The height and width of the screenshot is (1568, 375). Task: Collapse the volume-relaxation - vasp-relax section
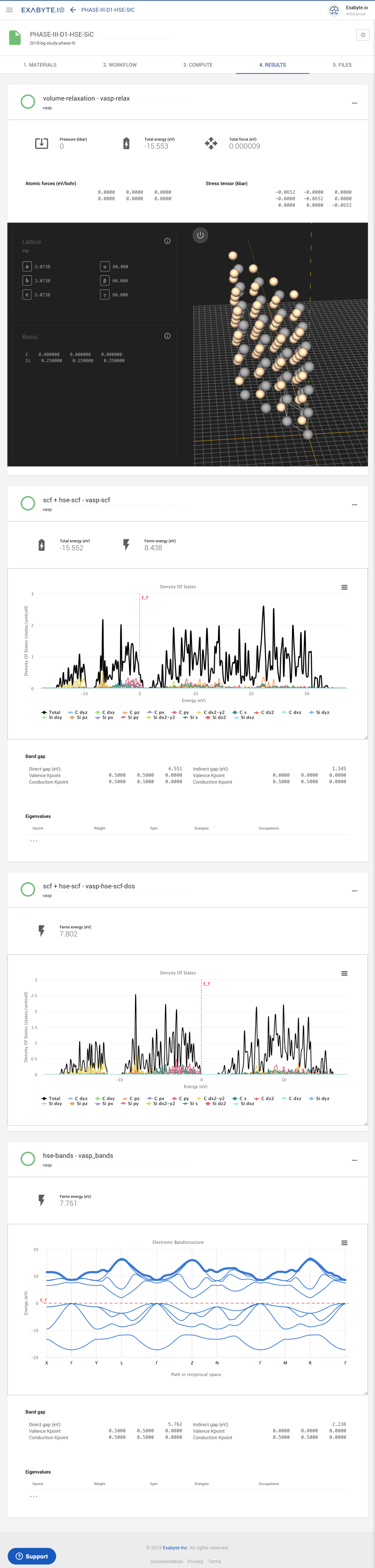(354, 103)
